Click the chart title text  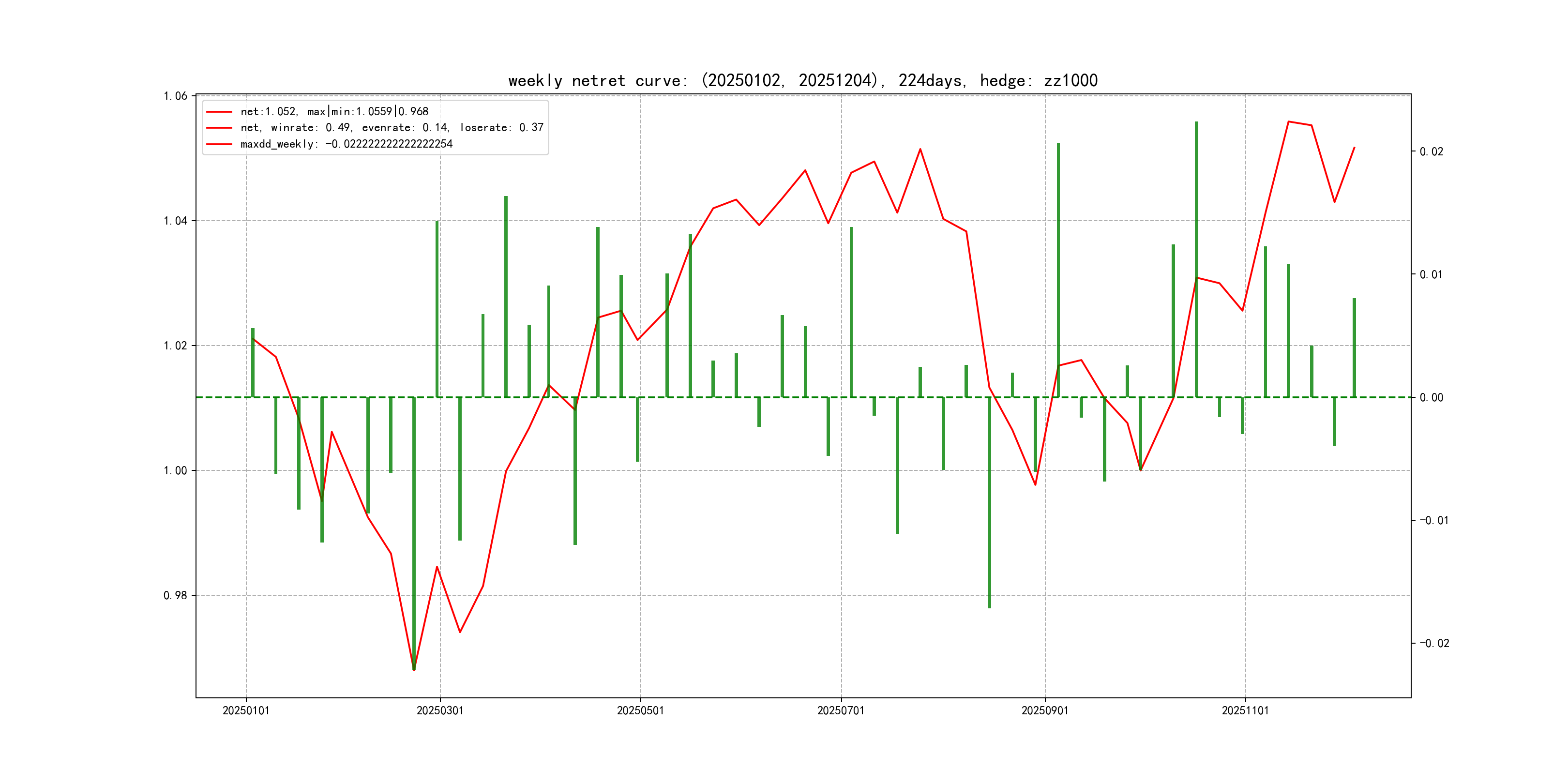pos(802,81)
